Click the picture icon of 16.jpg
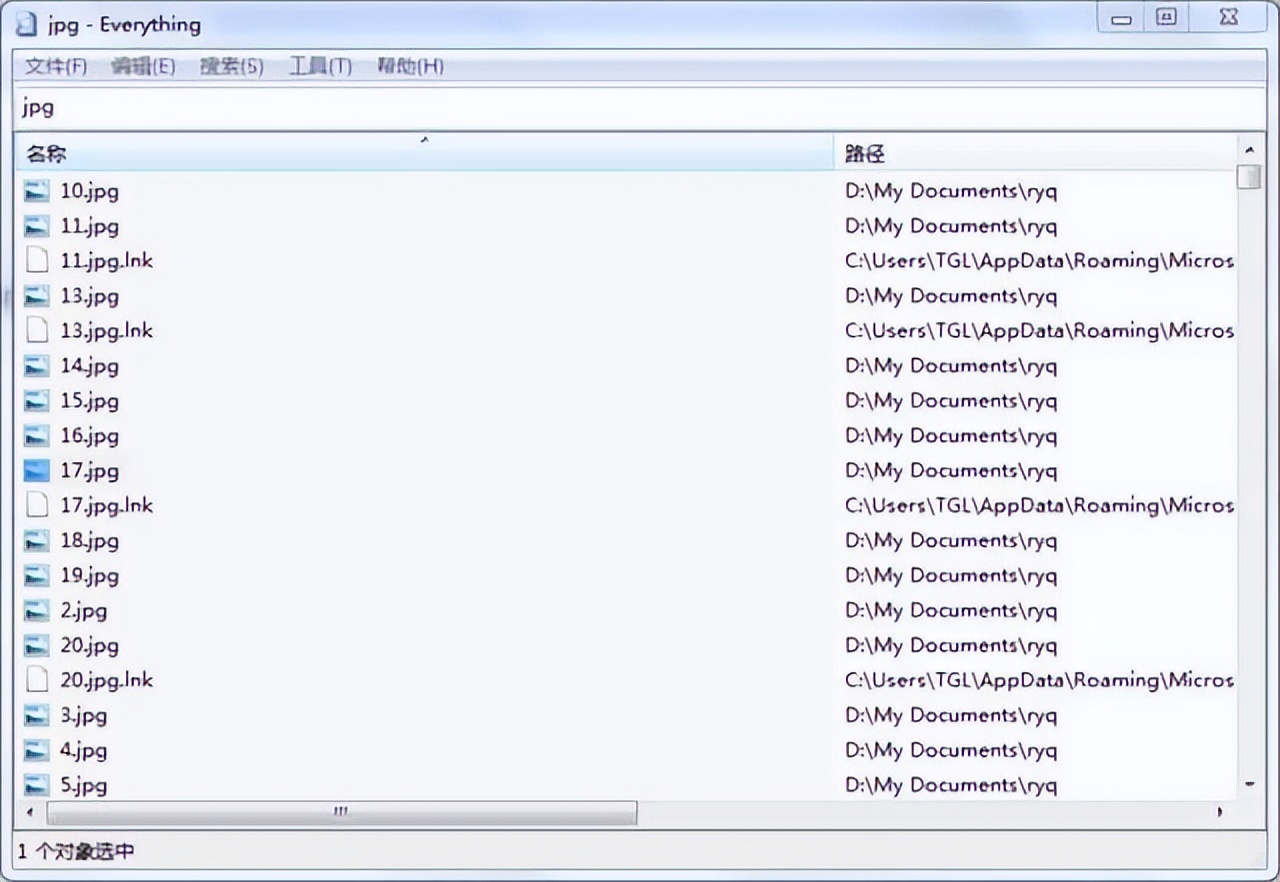Viewport: 1280px width, 882px height. [37, 436]
